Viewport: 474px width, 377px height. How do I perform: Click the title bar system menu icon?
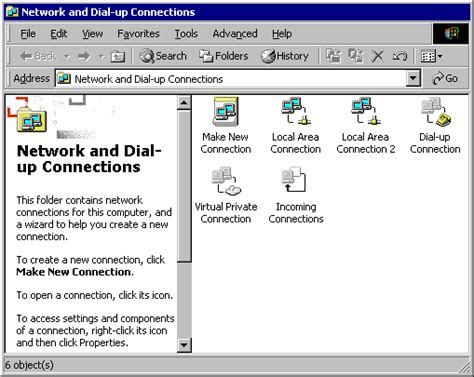pos(12,12)
